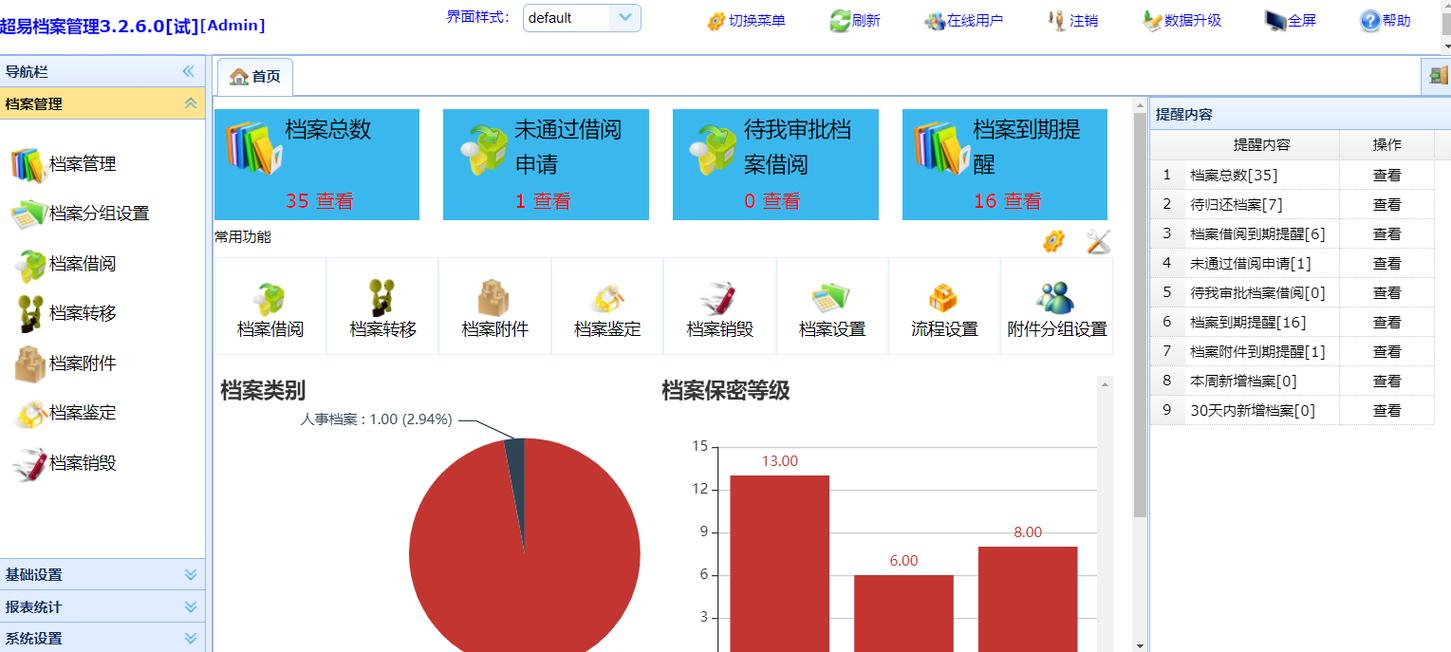Click the 操作 column header

(x=1387, y=145)
